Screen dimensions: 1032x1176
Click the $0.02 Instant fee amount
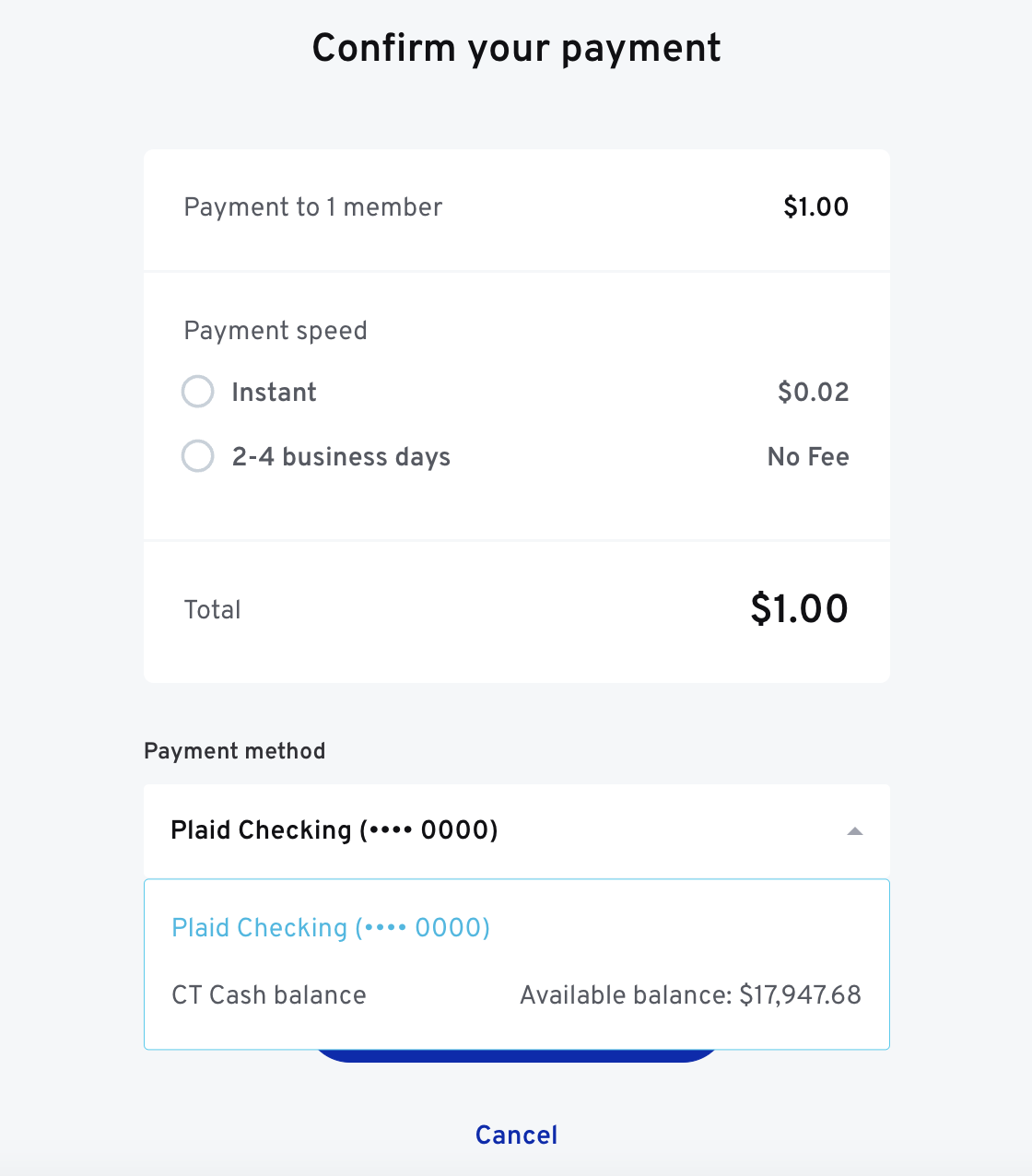[x=813, y=393]
